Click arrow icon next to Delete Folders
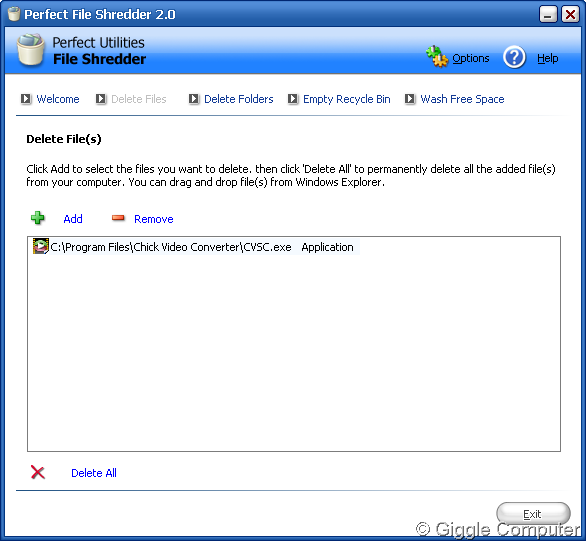Image resolution: width=586 pixels, height=541 pixels. 194,99
